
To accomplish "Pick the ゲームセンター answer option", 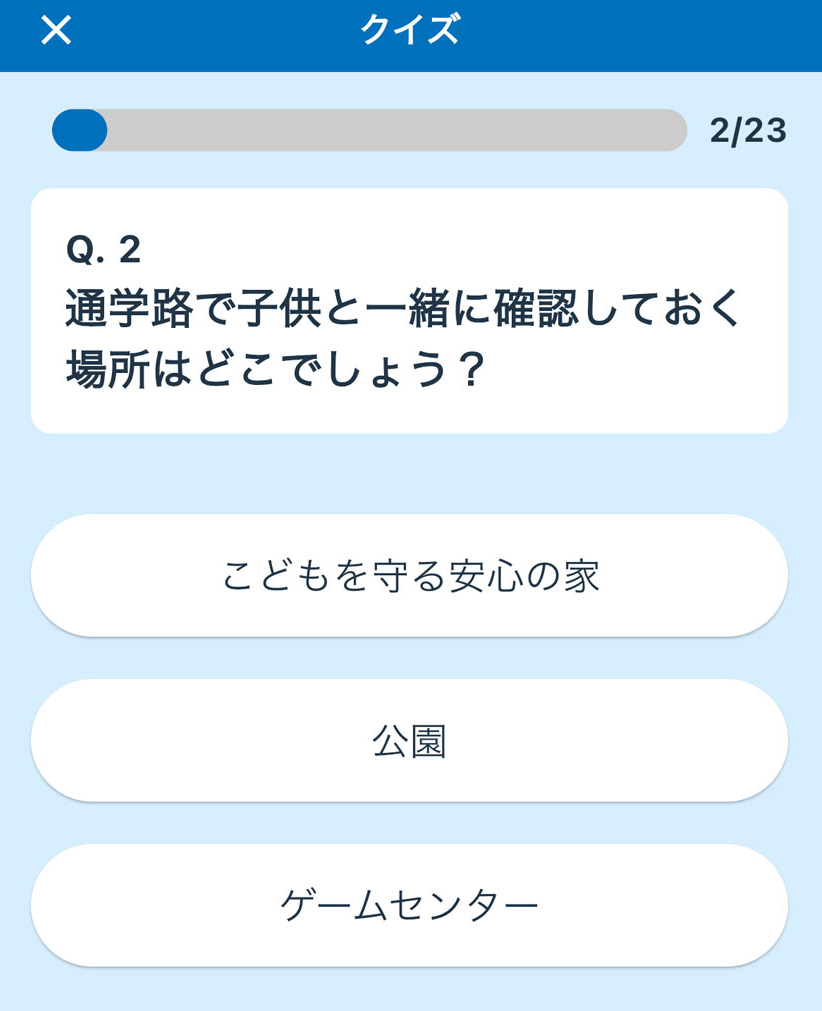I will point(410,905).
